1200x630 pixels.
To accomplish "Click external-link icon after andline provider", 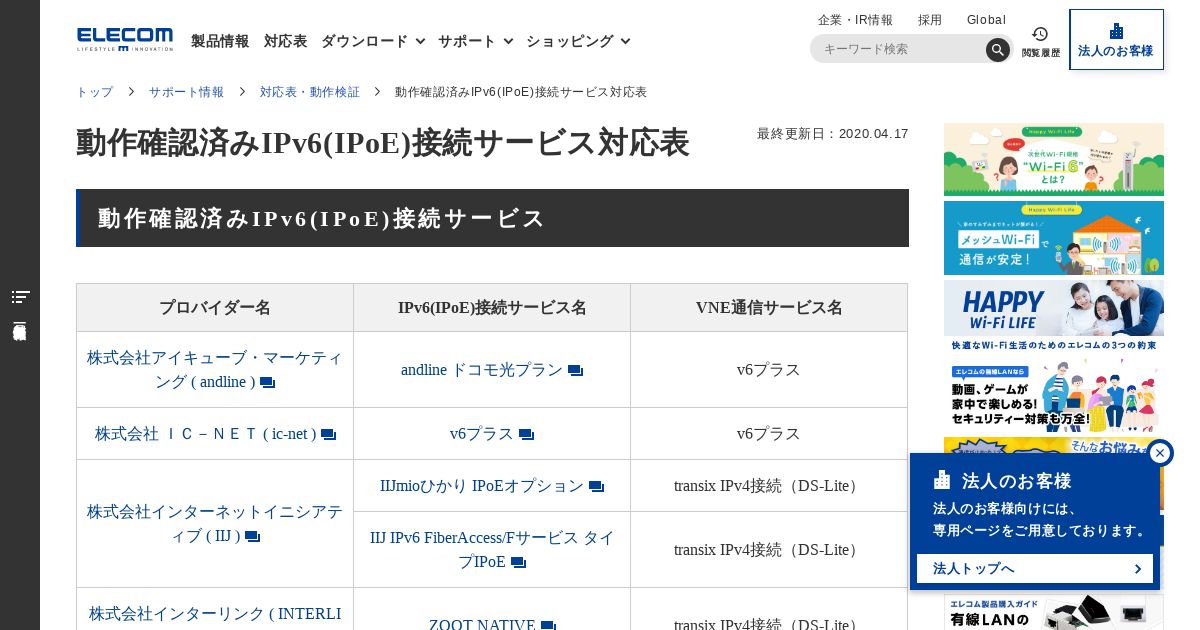I will (x=267, y=383).
